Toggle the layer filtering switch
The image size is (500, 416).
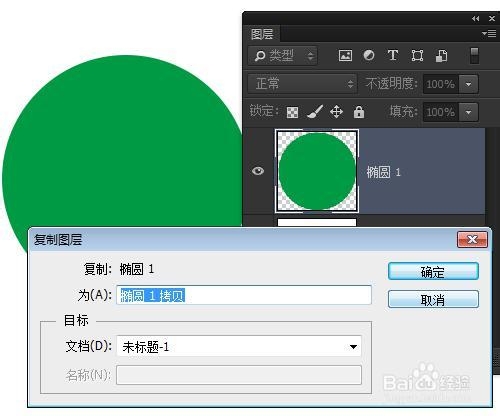[x=474, y=56]
